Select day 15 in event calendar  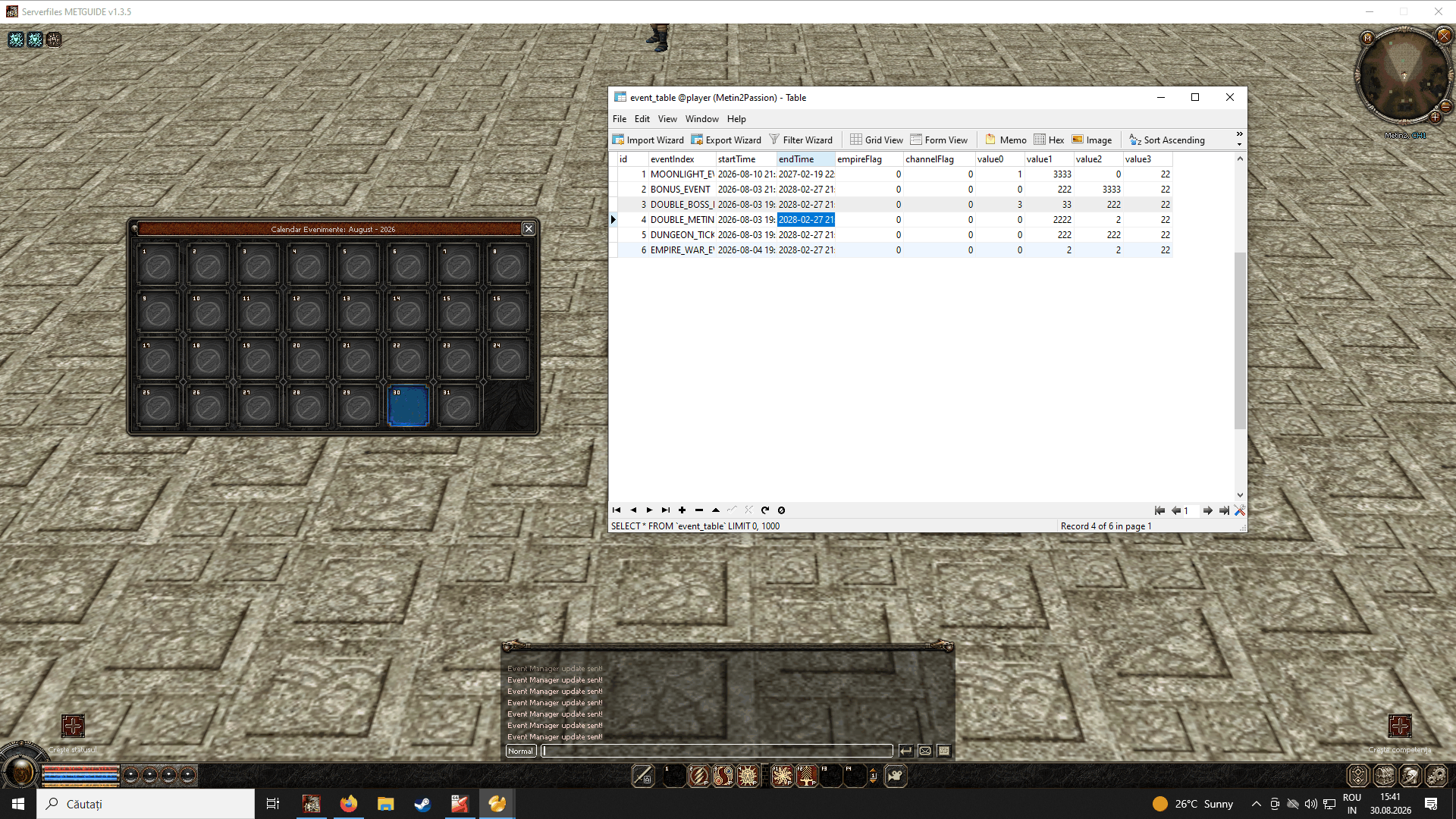[458, 312]
